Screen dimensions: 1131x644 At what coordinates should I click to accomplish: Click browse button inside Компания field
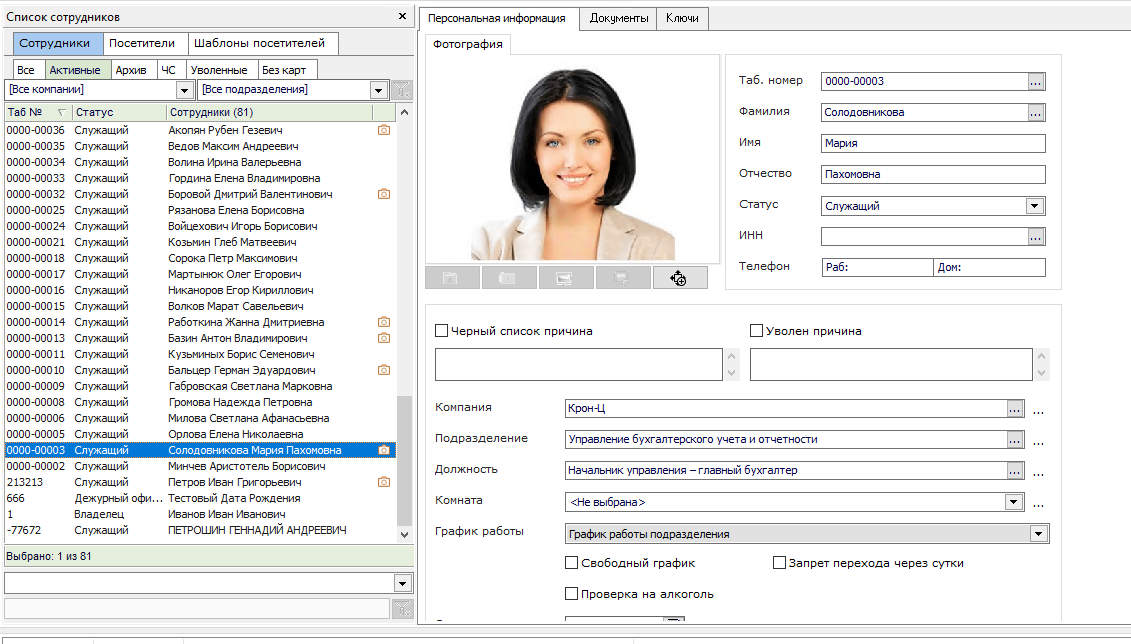pyautogui.click(x=1015, y=408)
